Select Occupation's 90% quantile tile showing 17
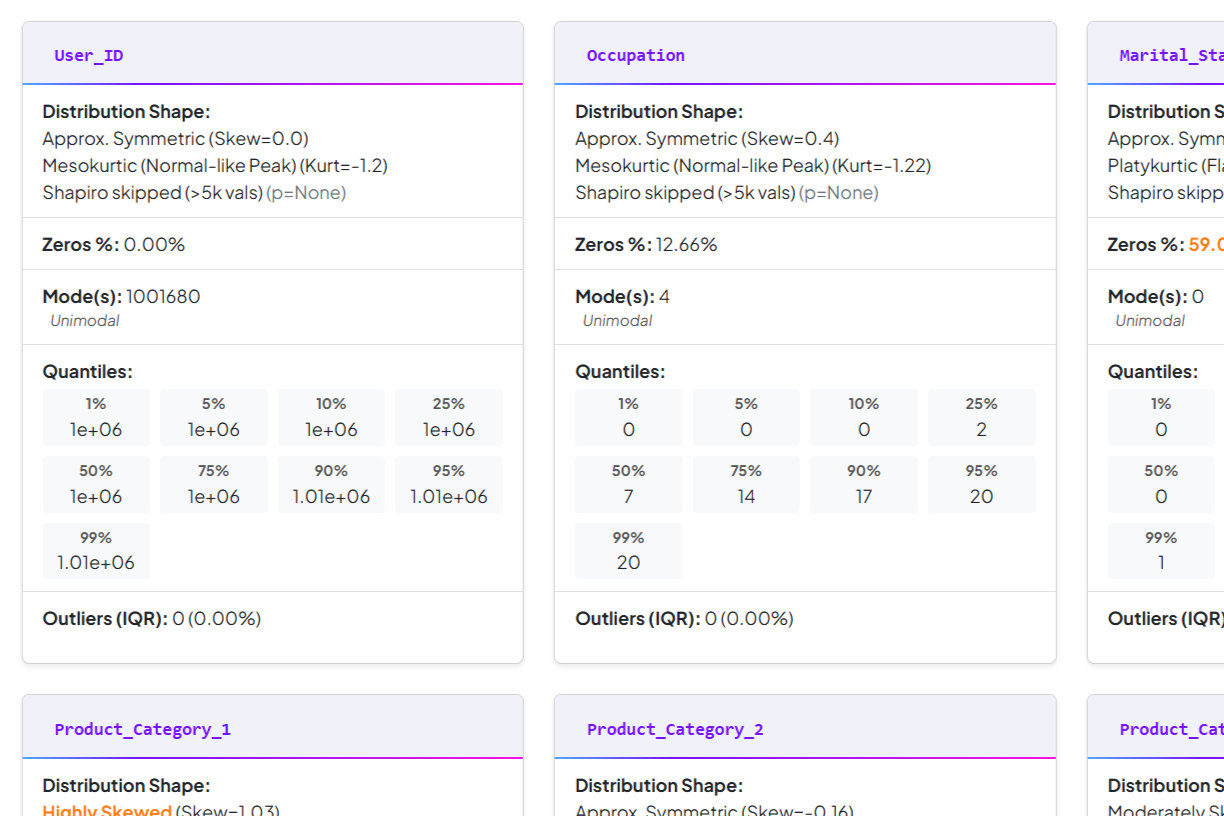The width and height of the screenshot is (1224, 816). [x=864, y=484]
